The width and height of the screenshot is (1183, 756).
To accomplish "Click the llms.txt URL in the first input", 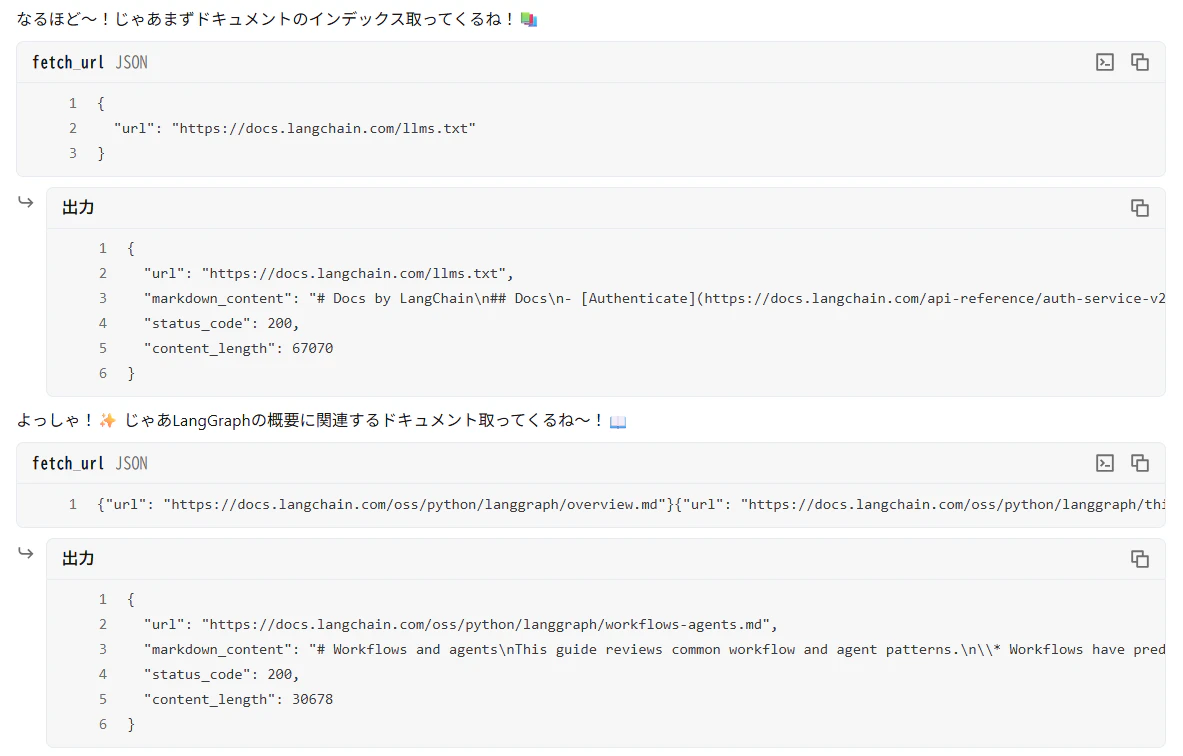I will click(x=324, y=128).
